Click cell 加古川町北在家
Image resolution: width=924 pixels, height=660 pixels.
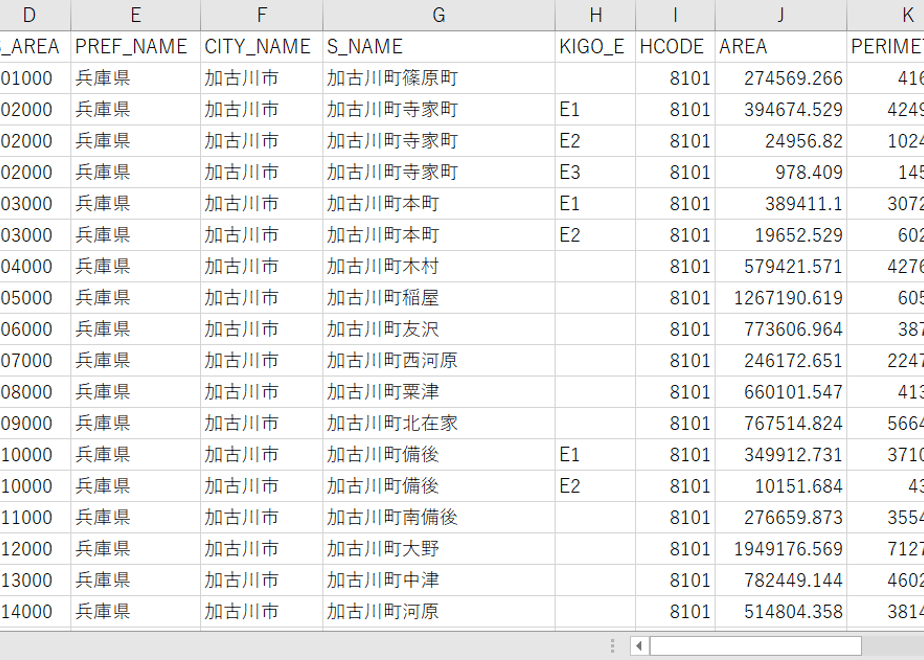pyautogui.click(x=439, y=423)
